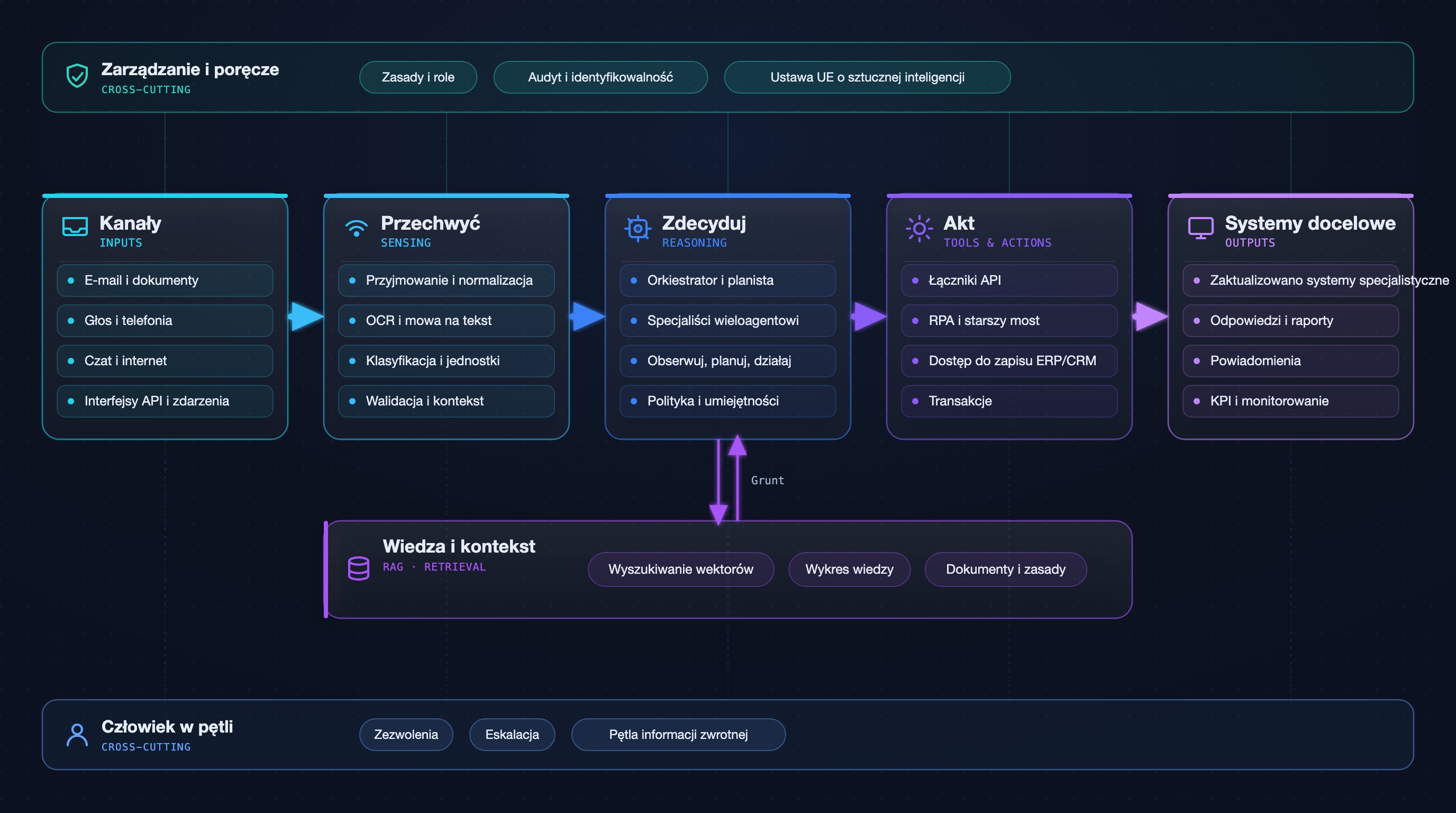Click the inbox icon in Kanały card
The height and width of the screenshot is (813, 1456).
[x=75, y=227]
